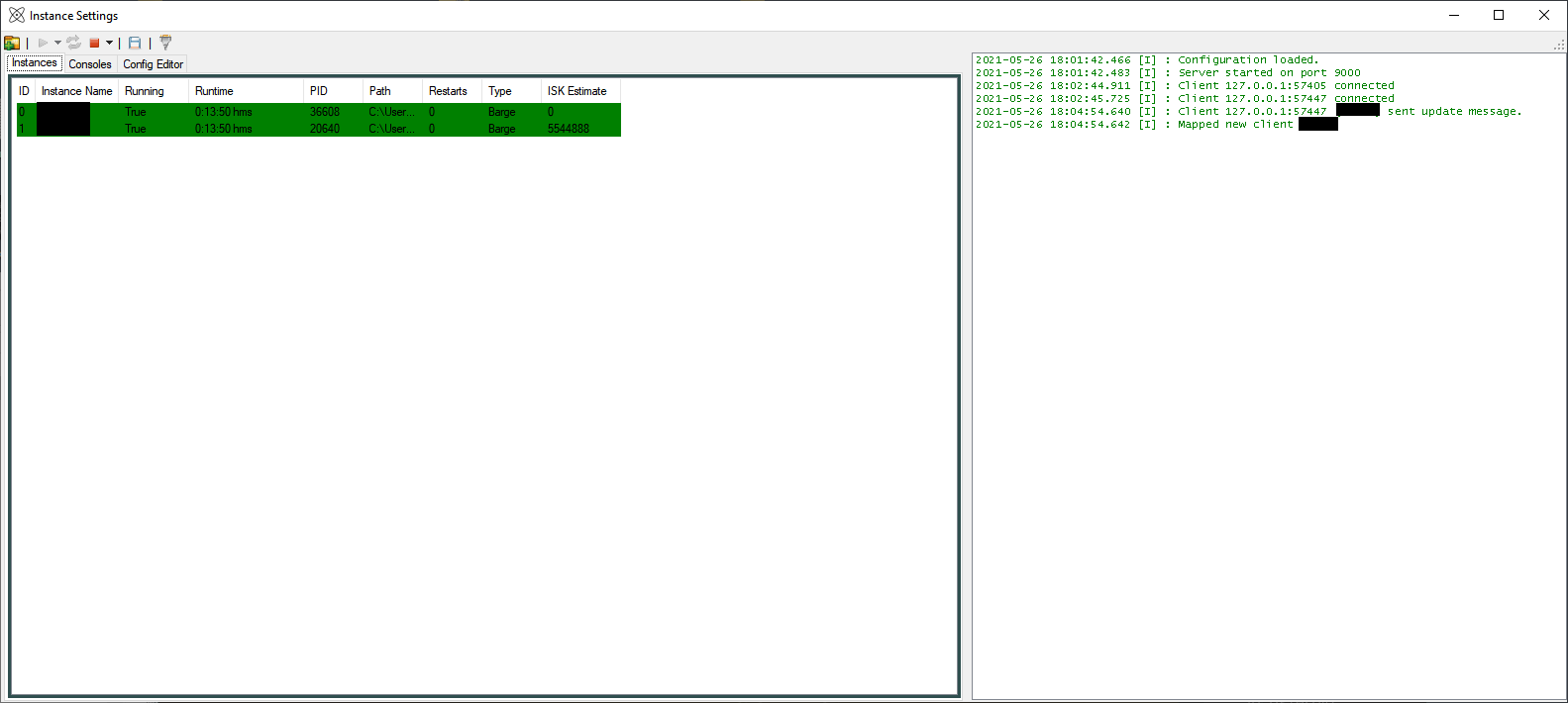The width and height of the screenshot is (1568, 703).
Task: Click the restart arrows icon in toolbar
Action: coord(73,43)
